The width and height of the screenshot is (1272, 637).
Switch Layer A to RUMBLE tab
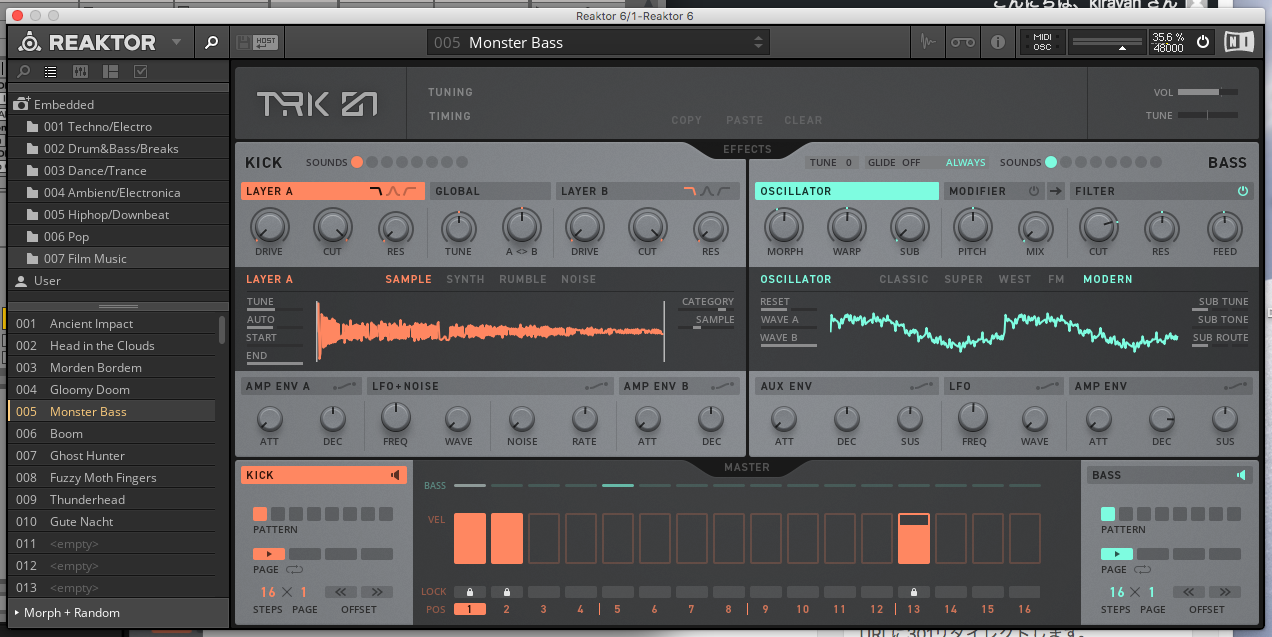coord(523,280)
